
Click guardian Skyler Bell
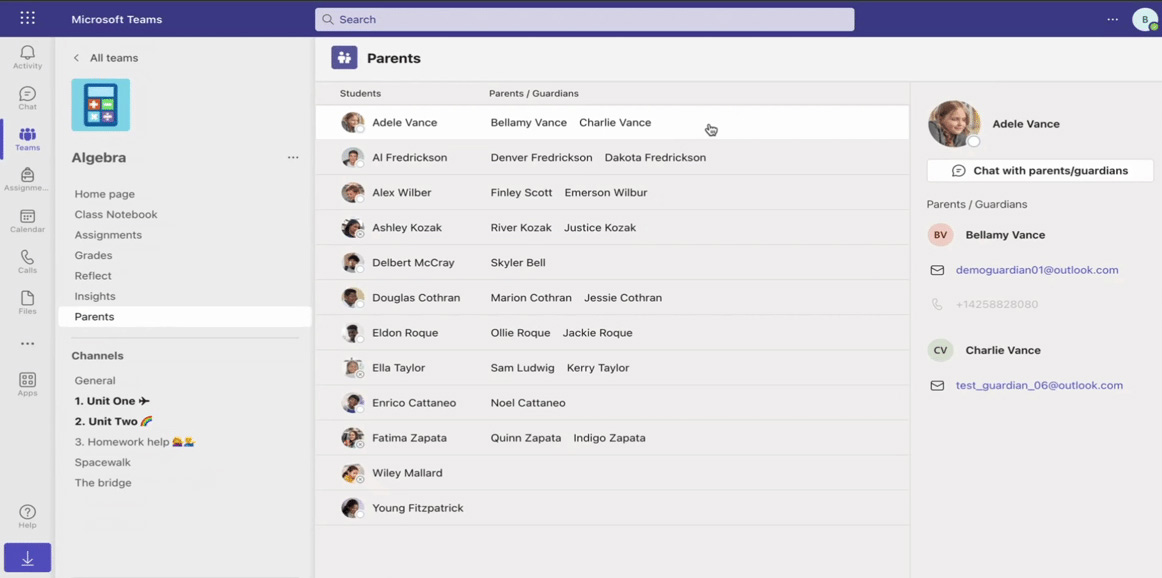518,263
